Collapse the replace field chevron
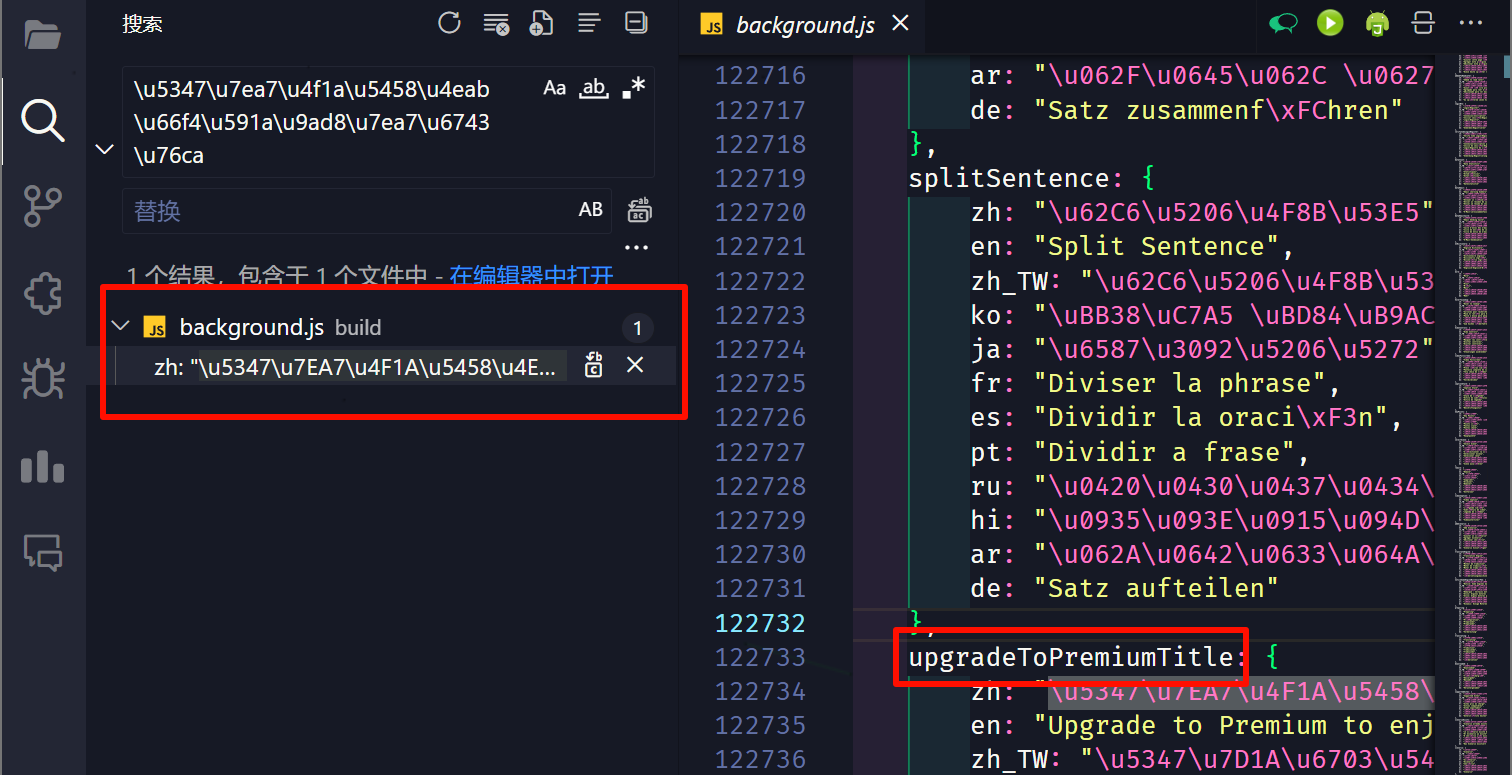Screen dimensions: 1512x775 tap(104, 150)
